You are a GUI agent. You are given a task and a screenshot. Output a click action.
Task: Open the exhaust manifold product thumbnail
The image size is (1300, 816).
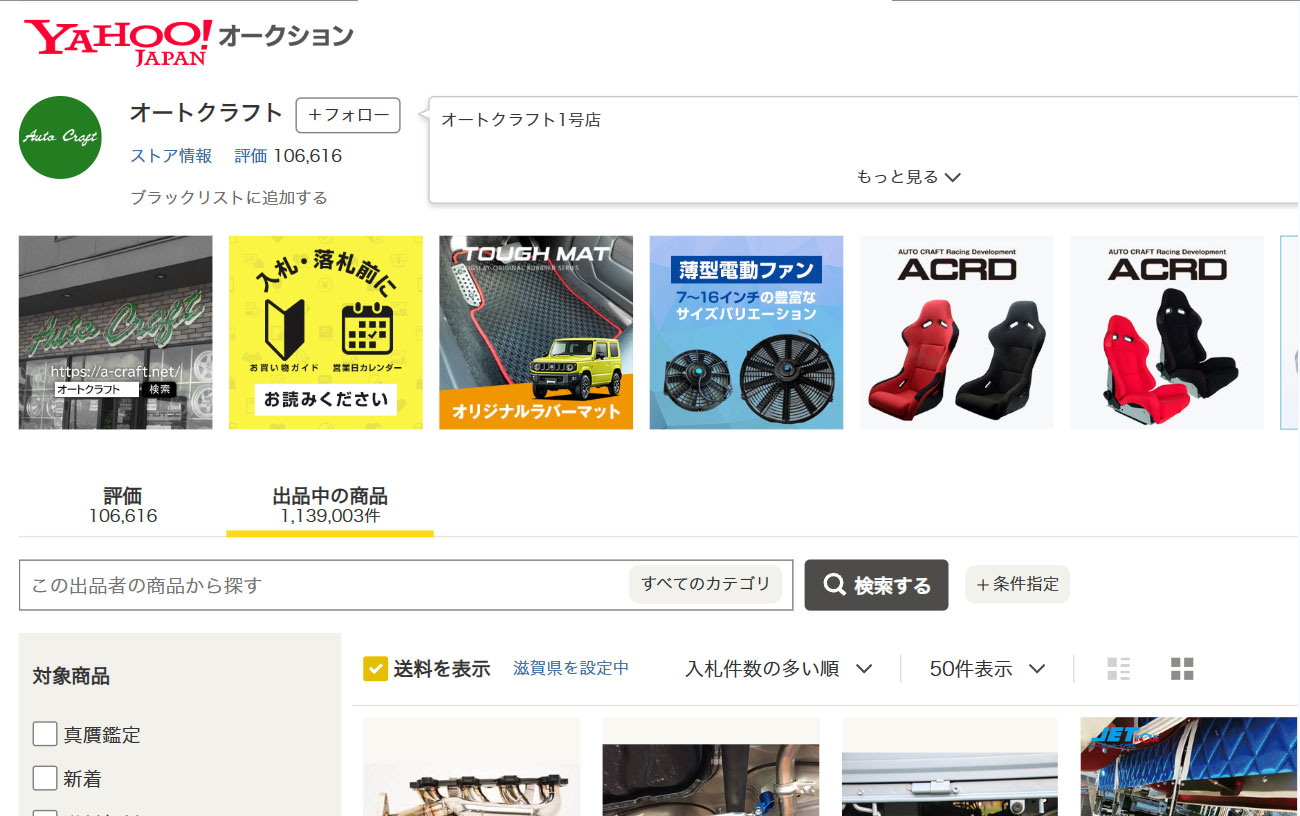coord(471,767)
